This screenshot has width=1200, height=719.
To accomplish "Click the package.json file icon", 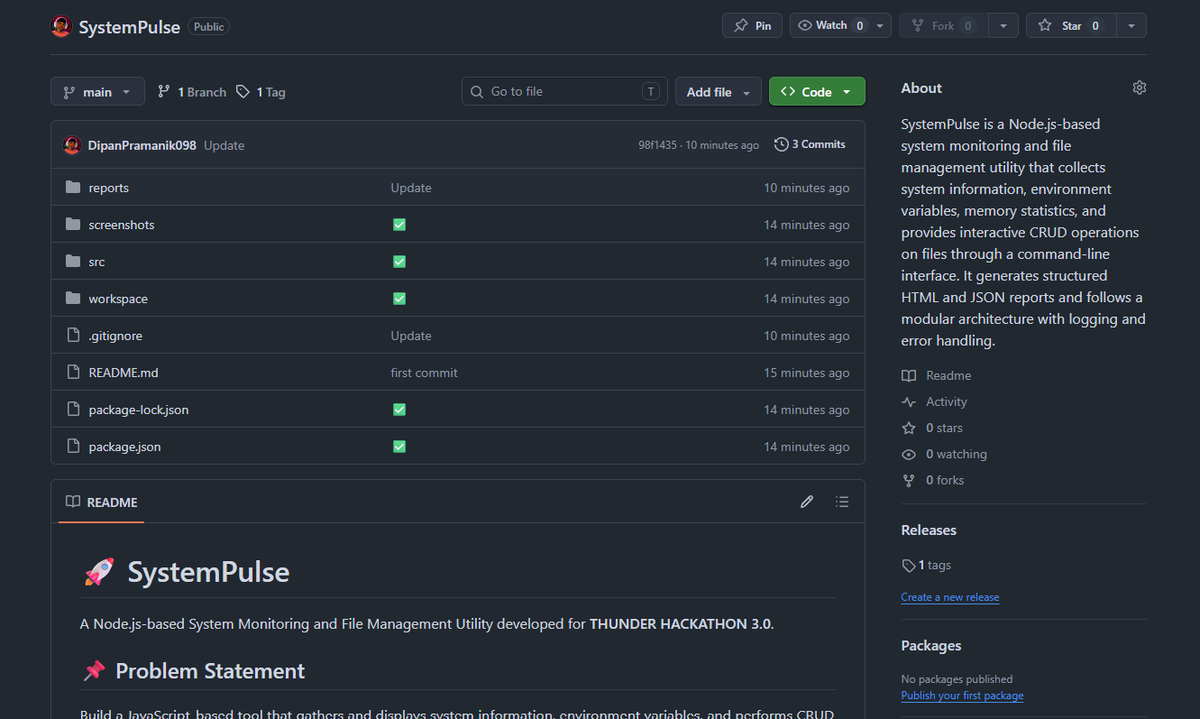I will click(x=73, y=447).
